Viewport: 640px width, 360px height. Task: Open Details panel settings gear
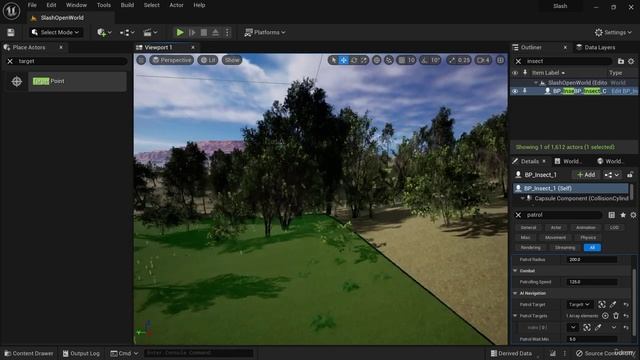tap(633, 215)
